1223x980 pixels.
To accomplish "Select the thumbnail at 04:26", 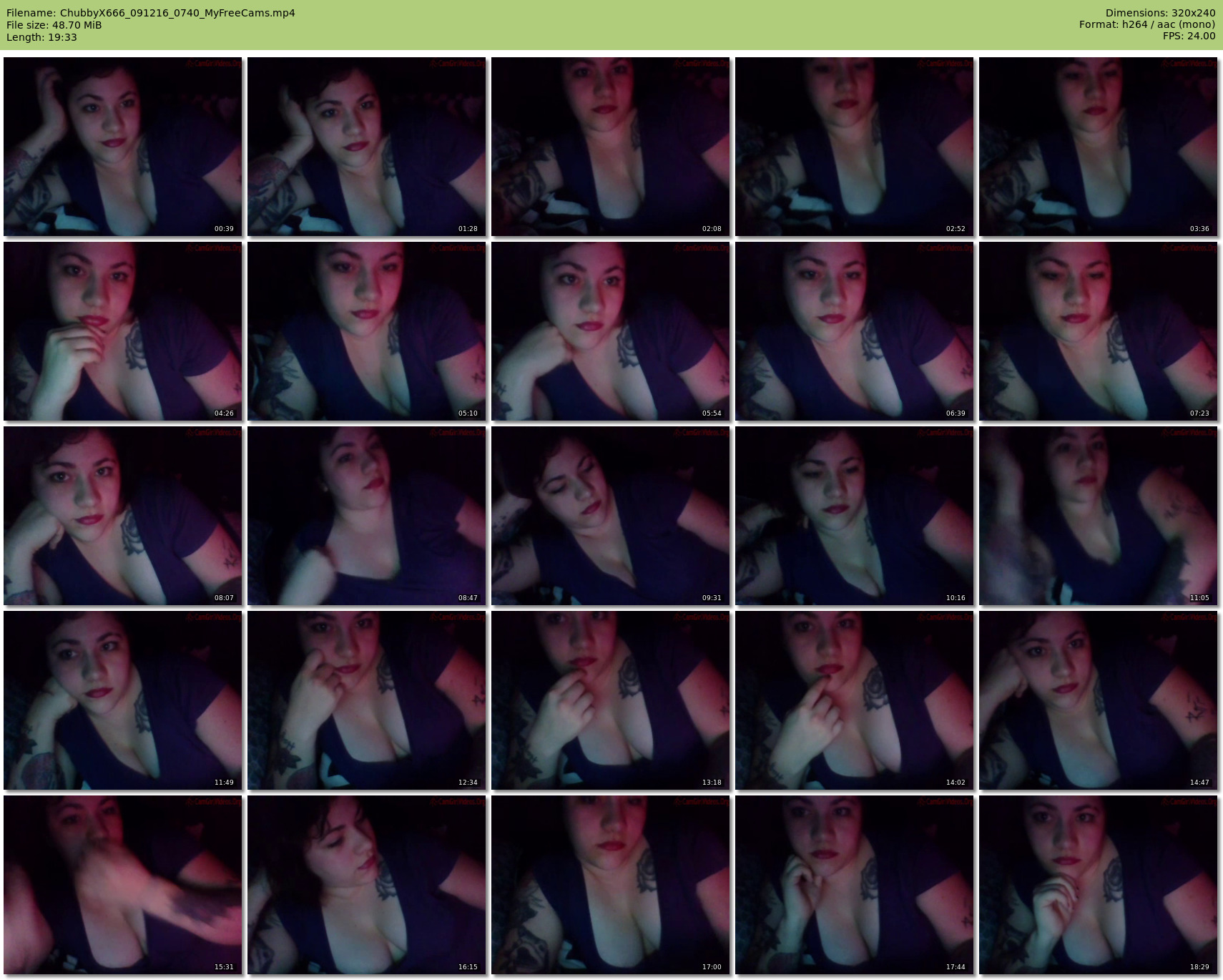I will [x=123, y=331].
